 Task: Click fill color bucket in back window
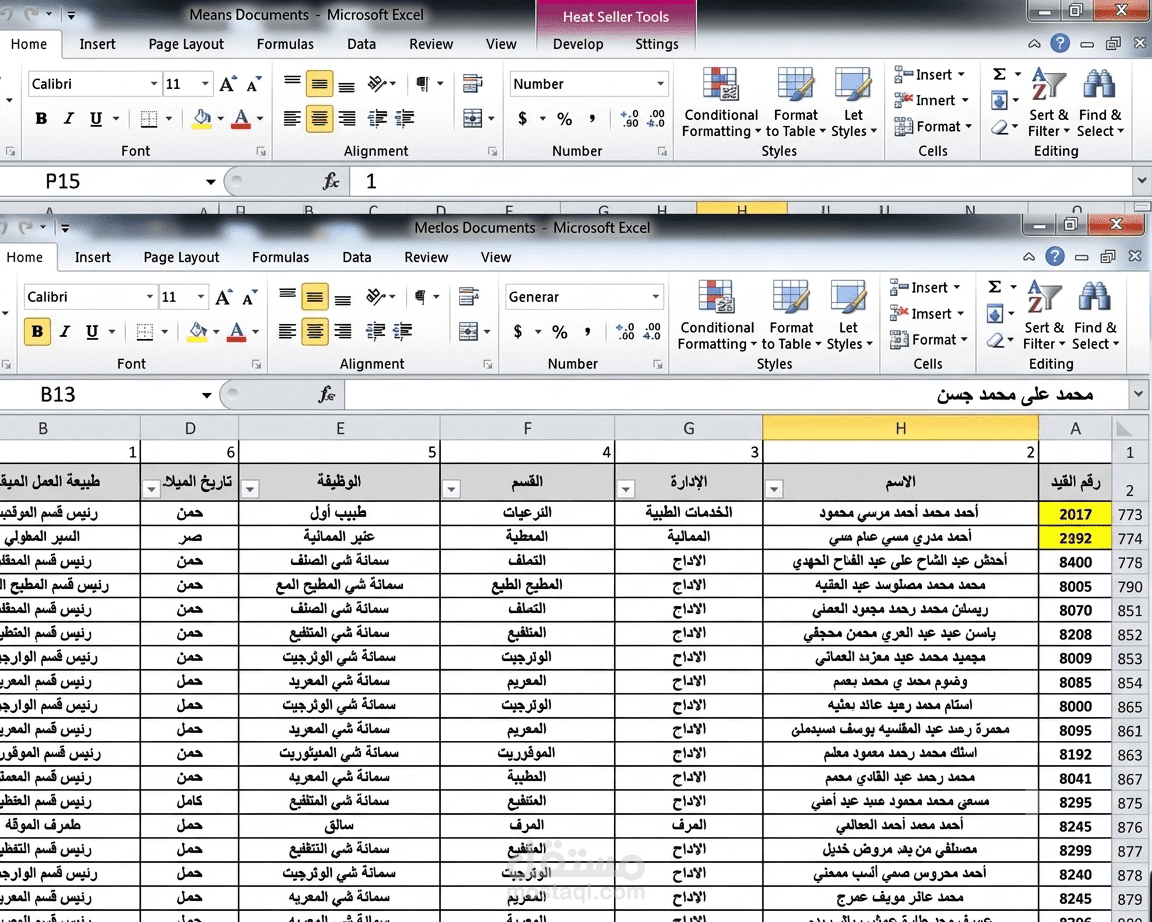pyautogui.click(x=201, y=119)
